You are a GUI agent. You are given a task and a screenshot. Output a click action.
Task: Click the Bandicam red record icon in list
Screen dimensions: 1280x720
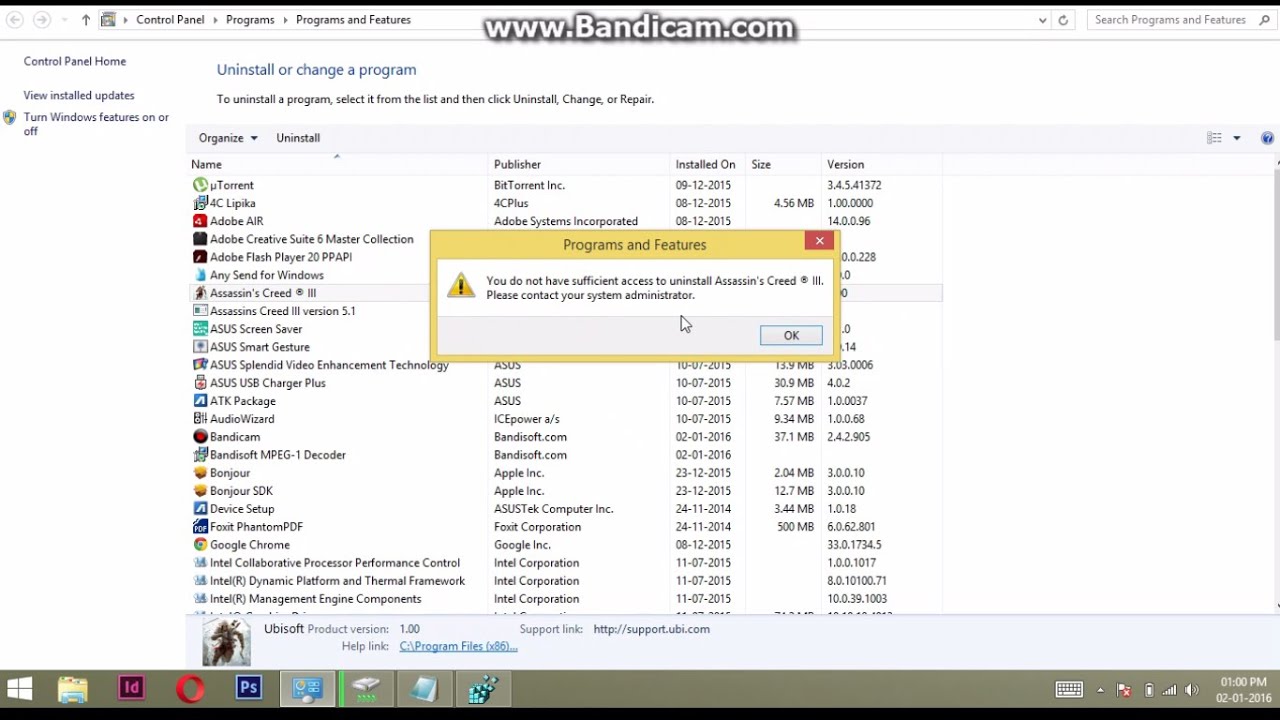point(200,437)
